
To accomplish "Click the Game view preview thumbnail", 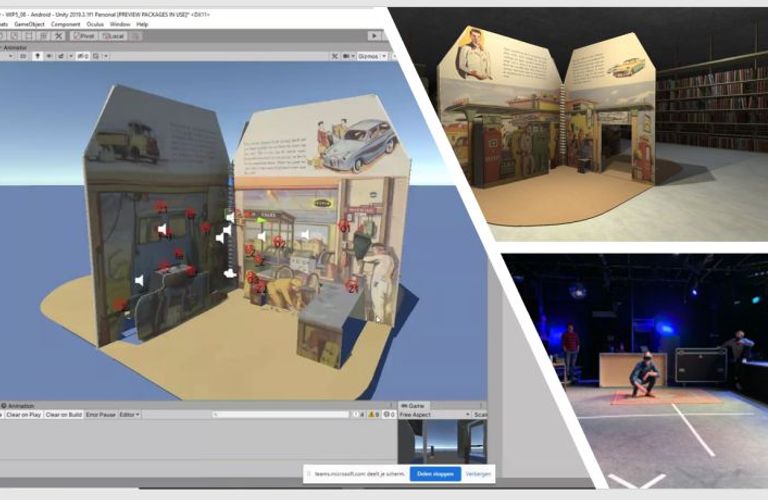I will tap(442, 442).
